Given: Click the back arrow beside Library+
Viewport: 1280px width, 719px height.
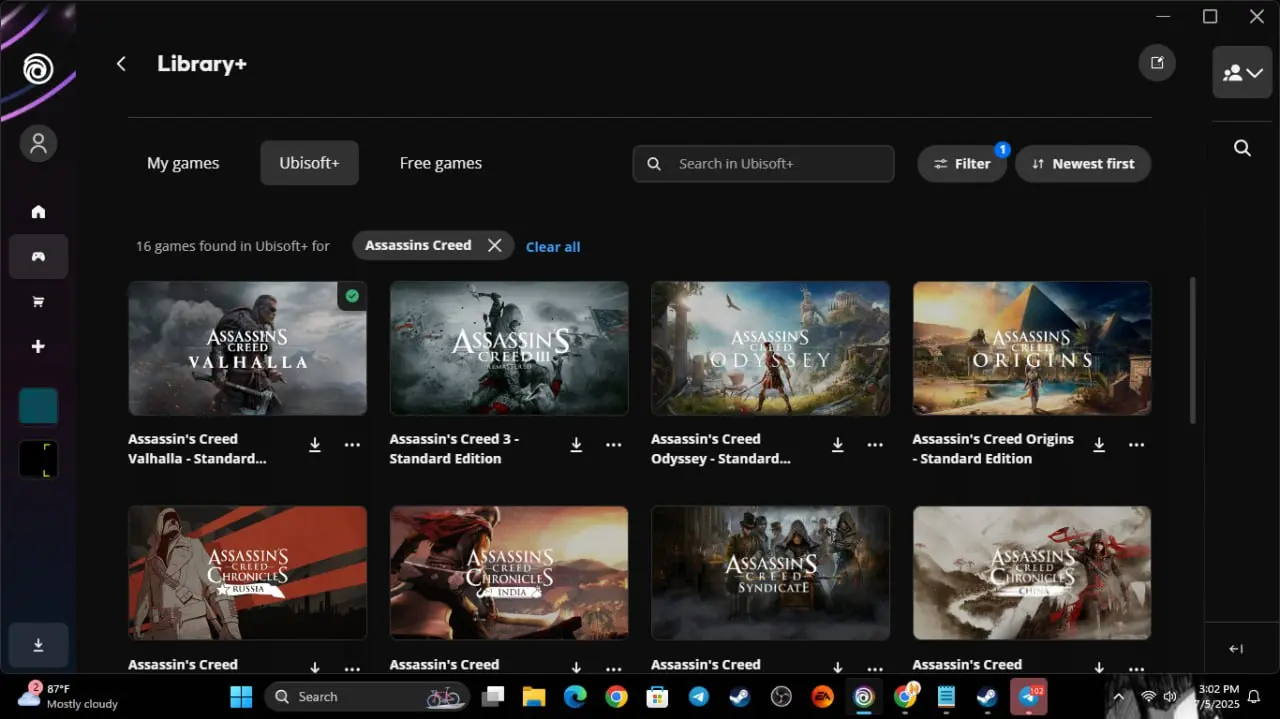Looking at the screenshot, I should [121, 64].
